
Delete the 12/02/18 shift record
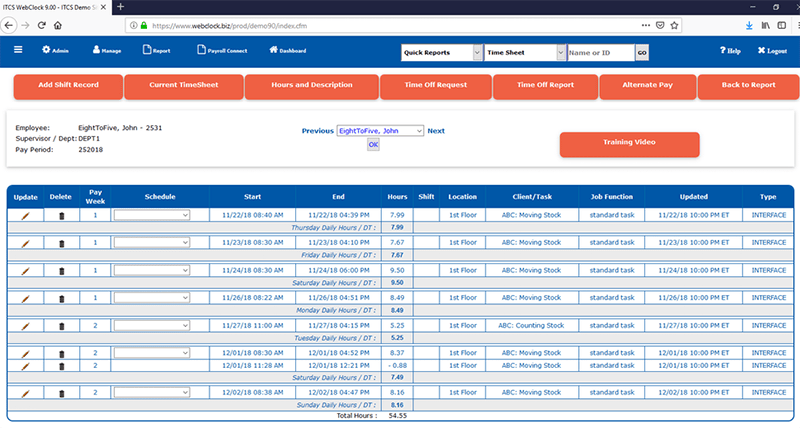click(x=62, y=393)
